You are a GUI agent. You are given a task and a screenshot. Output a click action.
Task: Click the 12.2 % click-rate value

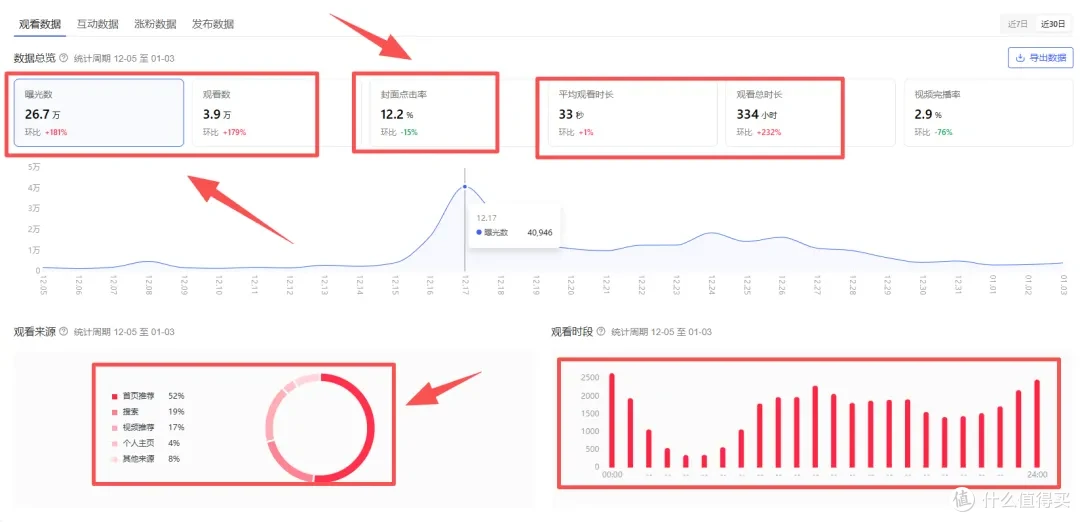point(397,114)
